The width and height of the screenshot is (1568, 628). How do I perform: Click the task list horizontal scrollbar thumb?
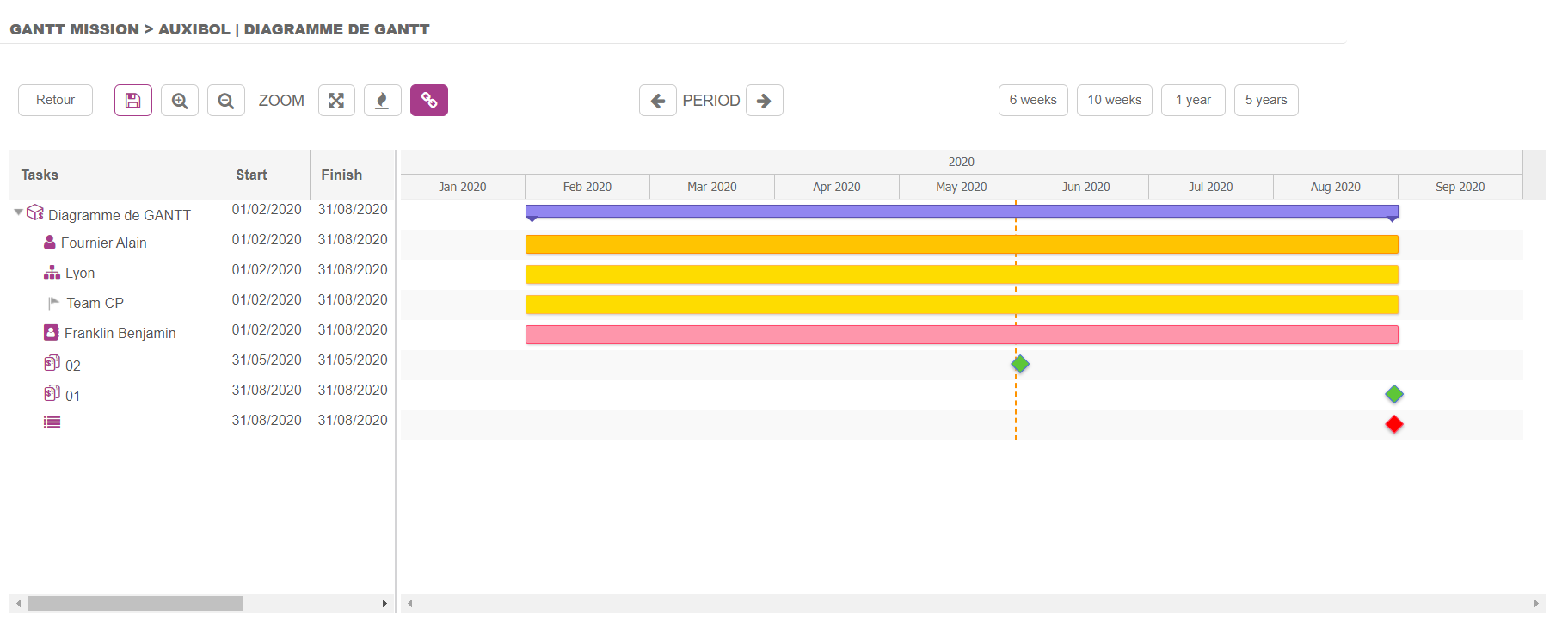[134, 604]
